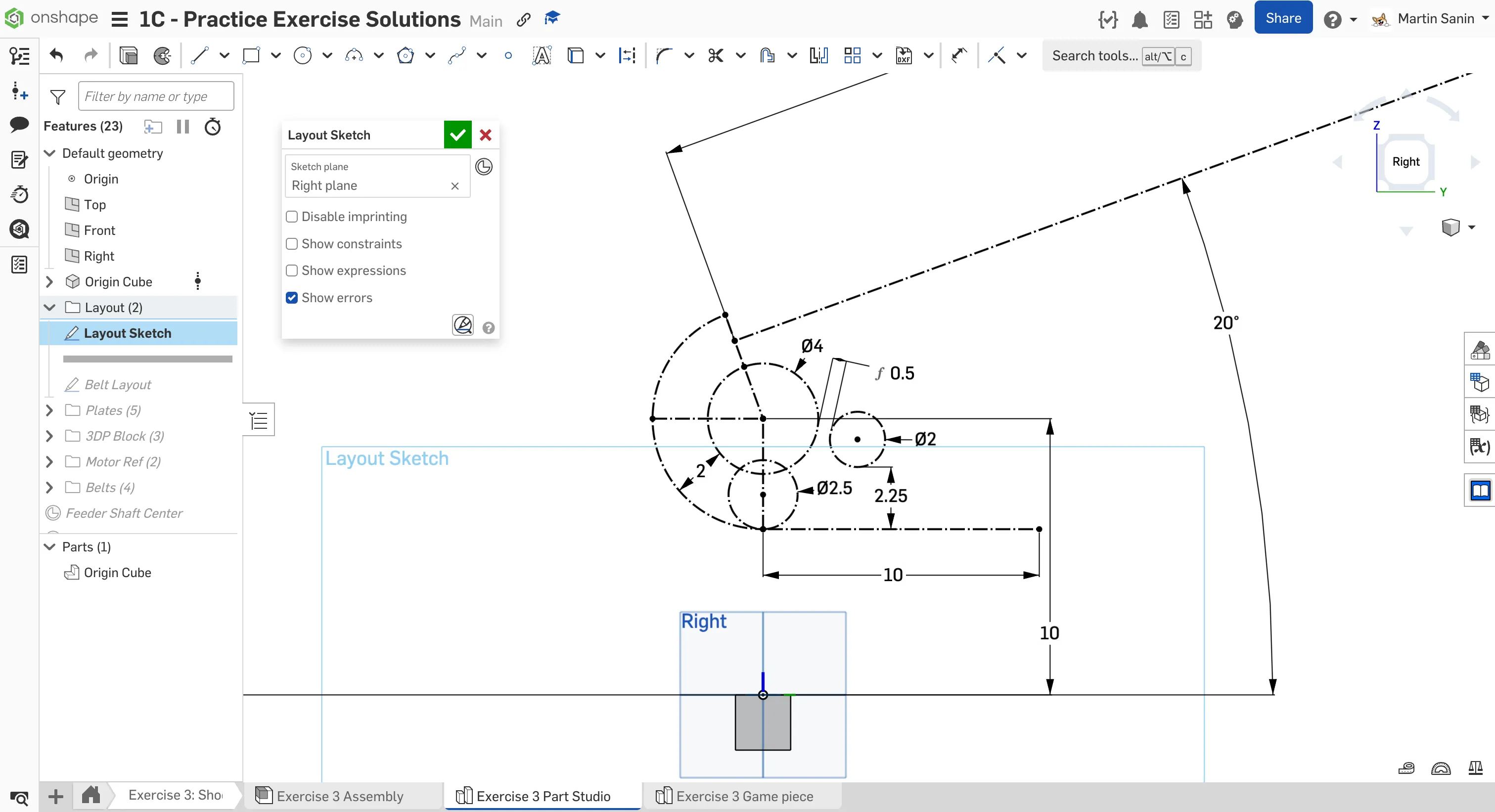
Task: Uncheck the Show errors checkbox
Action: point(292,298)
